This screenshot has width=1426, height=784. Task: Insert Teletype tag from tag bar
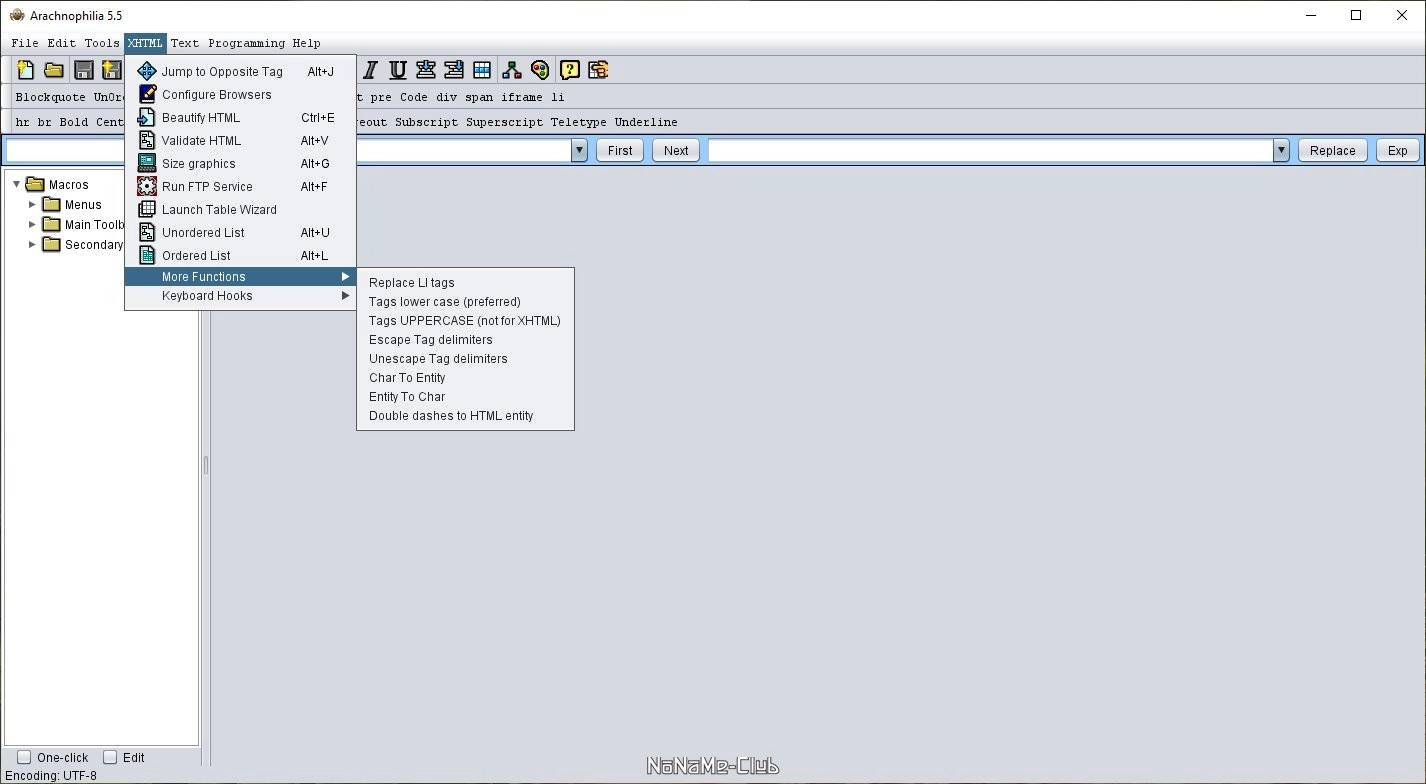pyautogui.click(x=578, y=122)
